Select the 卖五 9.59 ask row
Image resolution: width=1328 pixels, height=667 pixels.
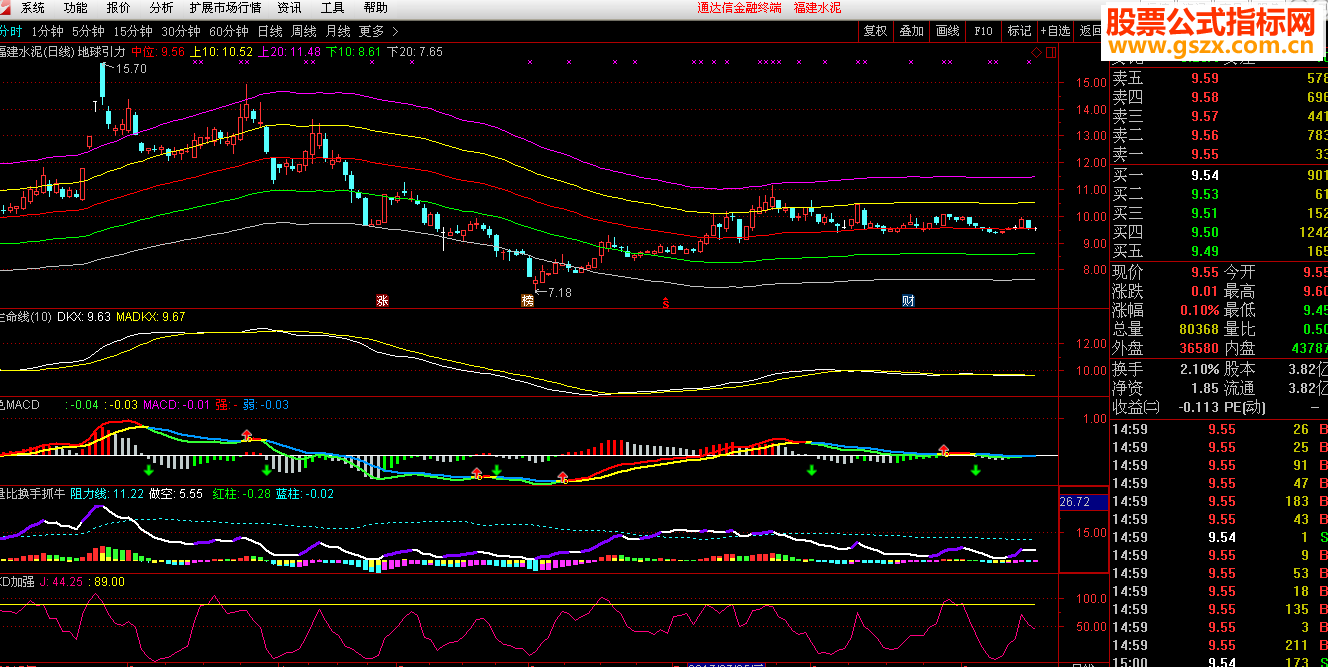click(x=1220, y=79)
